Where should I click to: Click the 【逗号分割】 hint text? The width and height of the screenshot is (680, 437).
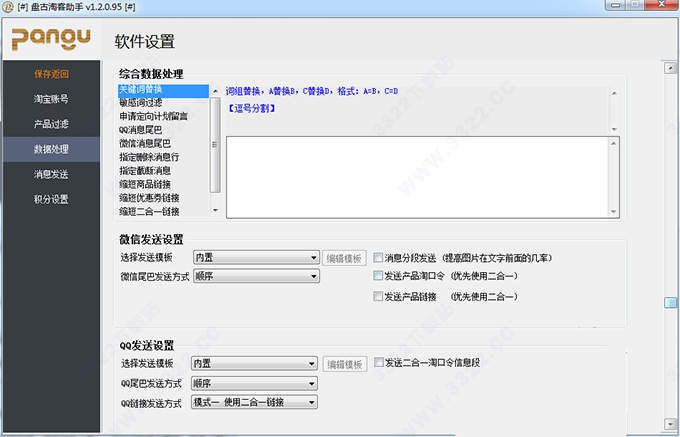(252, 108)
